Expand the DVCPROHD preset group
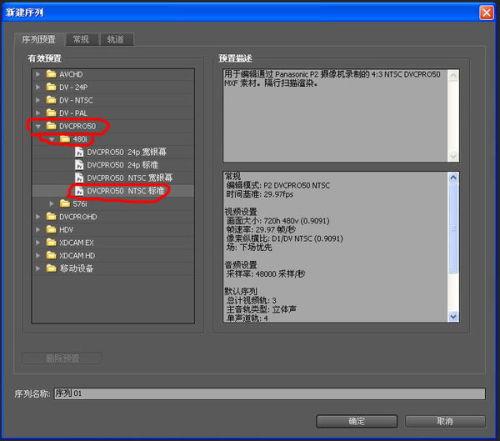 (38, 217)
